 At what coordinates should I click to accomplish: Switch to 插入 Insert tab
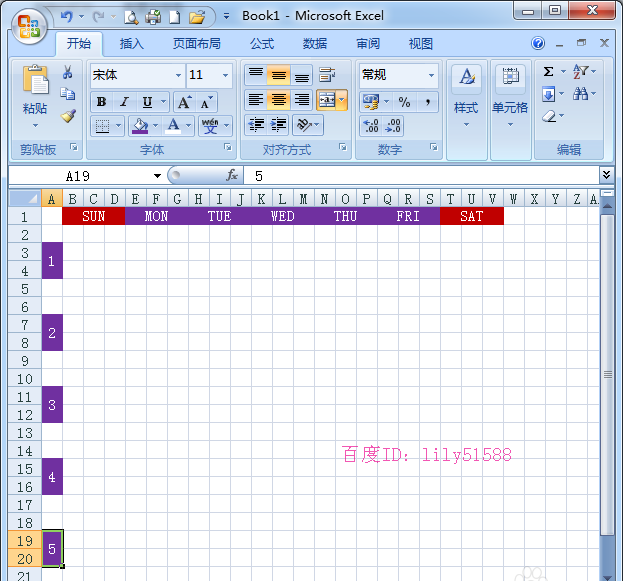[x=132, y=43]
